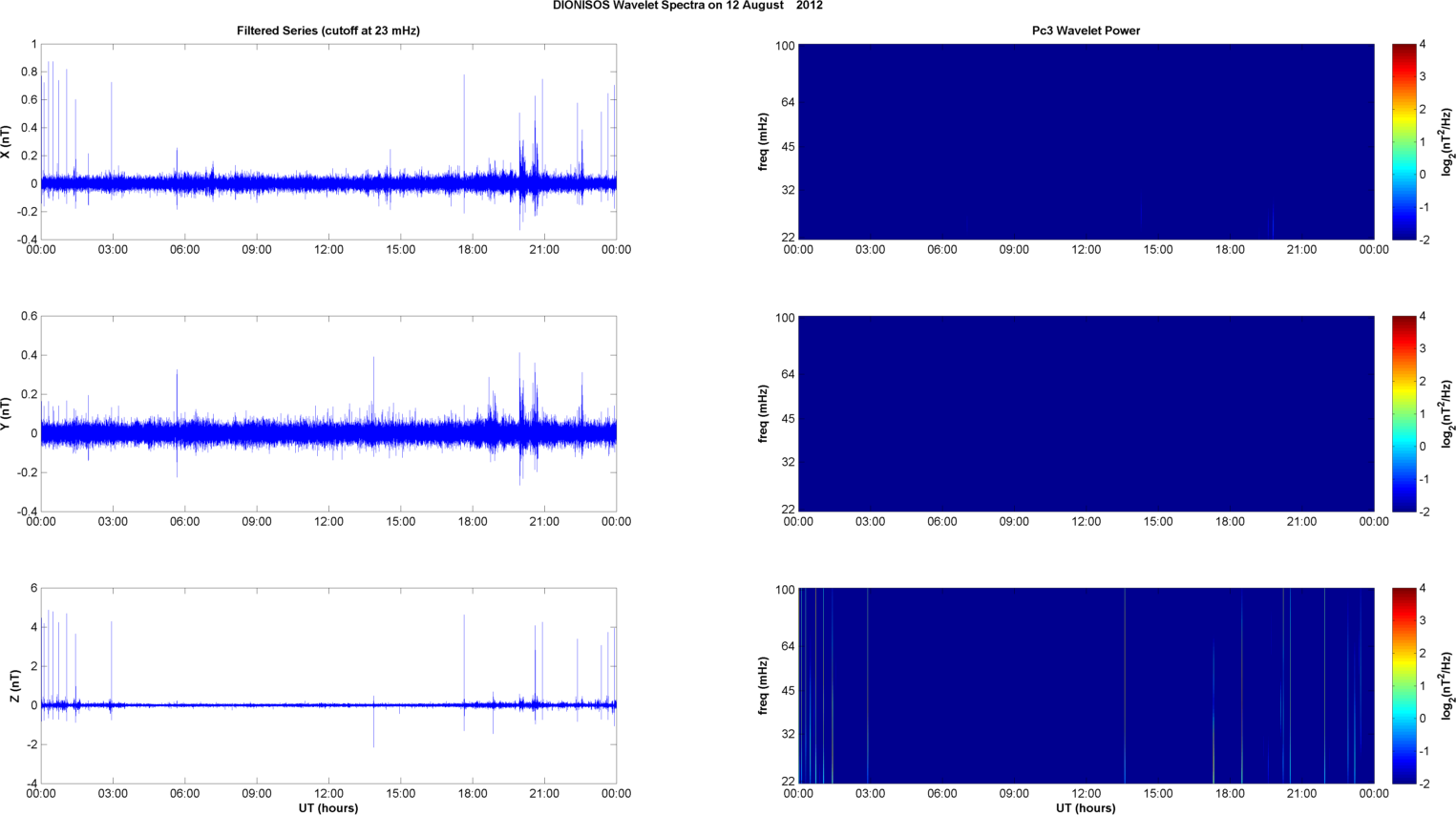This screenshot has height=815, width=1456.
Task: Click 'UT (hours)' label under the bottom spectrogram
Action: (1086, 808)
